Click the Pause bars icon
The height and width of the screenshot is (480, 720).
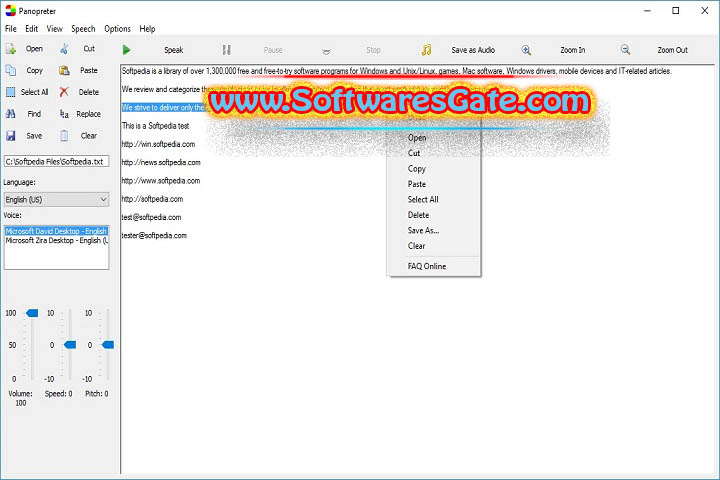click(x=226, y=50)
